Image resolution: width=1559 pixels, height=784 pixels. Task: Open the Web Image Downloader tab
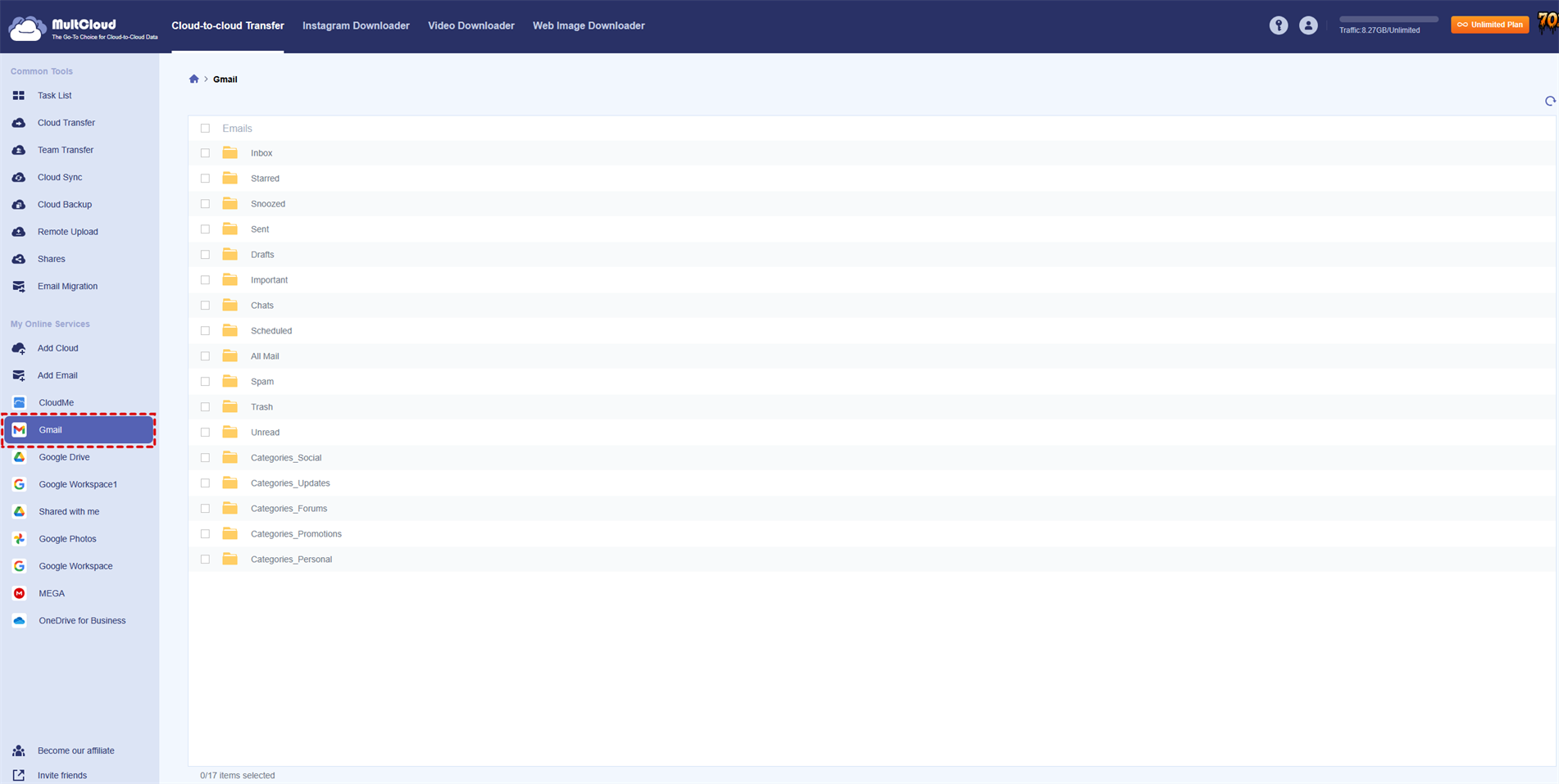(x=589, y=25)
